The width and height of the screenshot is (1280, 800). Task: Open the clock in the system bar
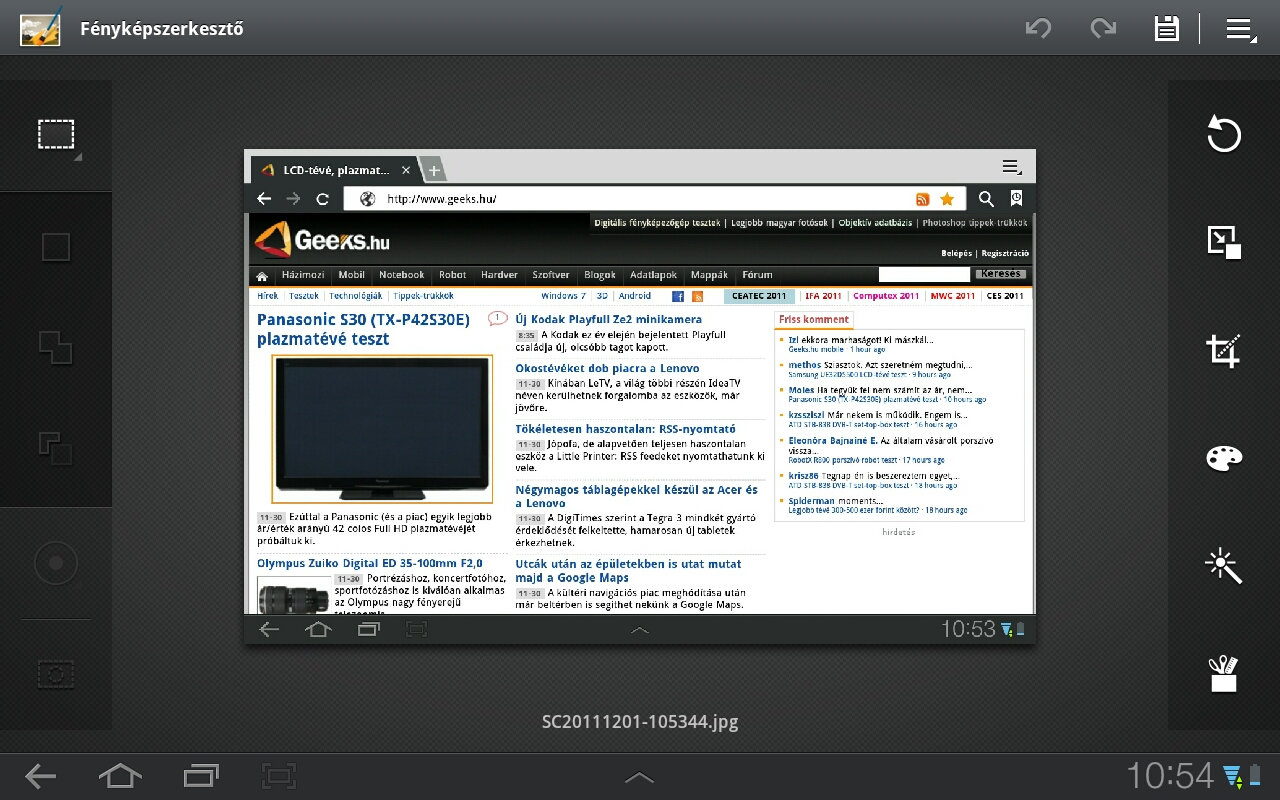[1169, 775]
